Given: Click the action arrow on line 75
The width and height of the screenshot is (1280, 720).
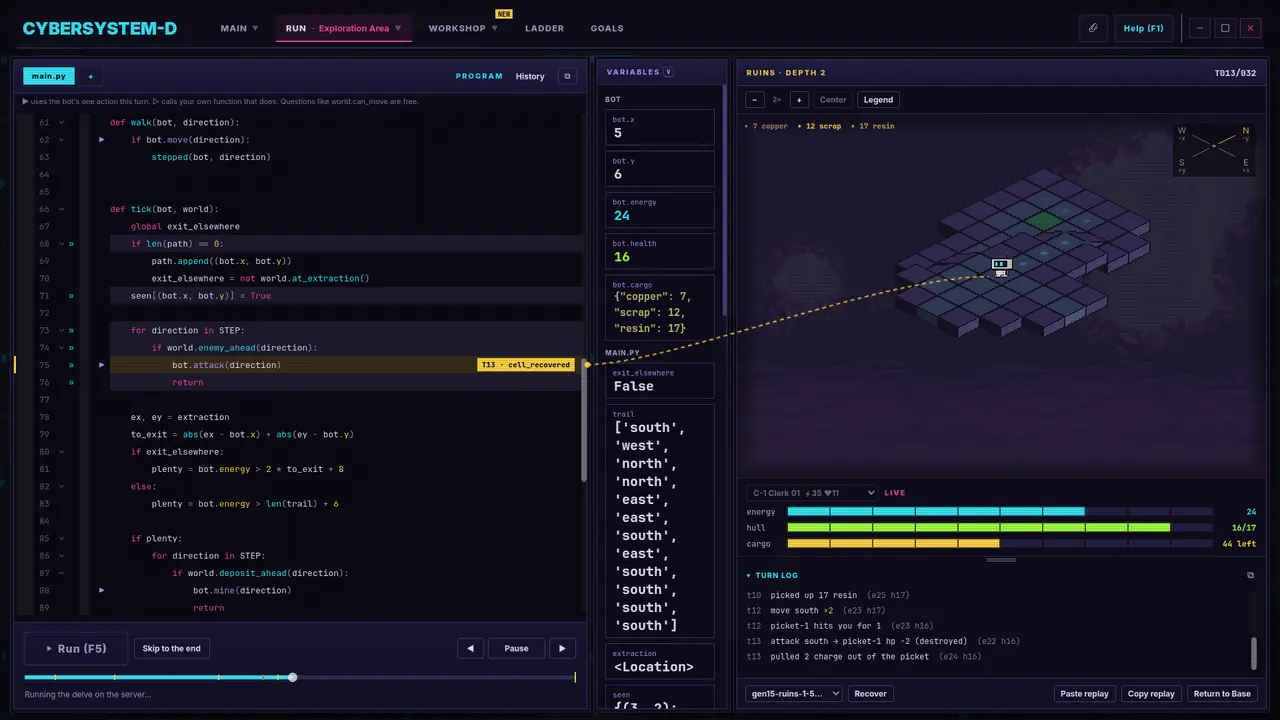Looking at the screenshot, I should pos(101,365).
